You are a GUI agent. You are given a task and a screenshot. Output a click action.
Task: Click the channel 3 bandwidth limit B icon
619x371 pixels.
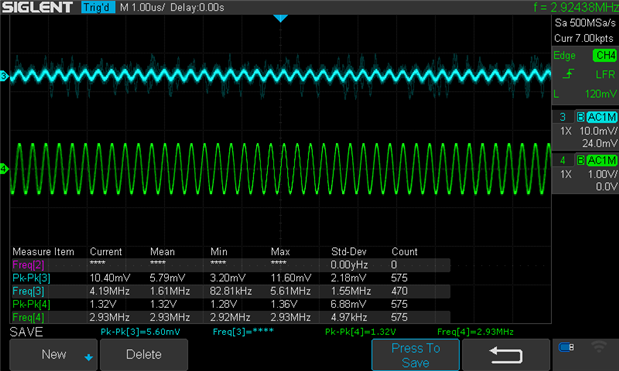coord(580,117)
